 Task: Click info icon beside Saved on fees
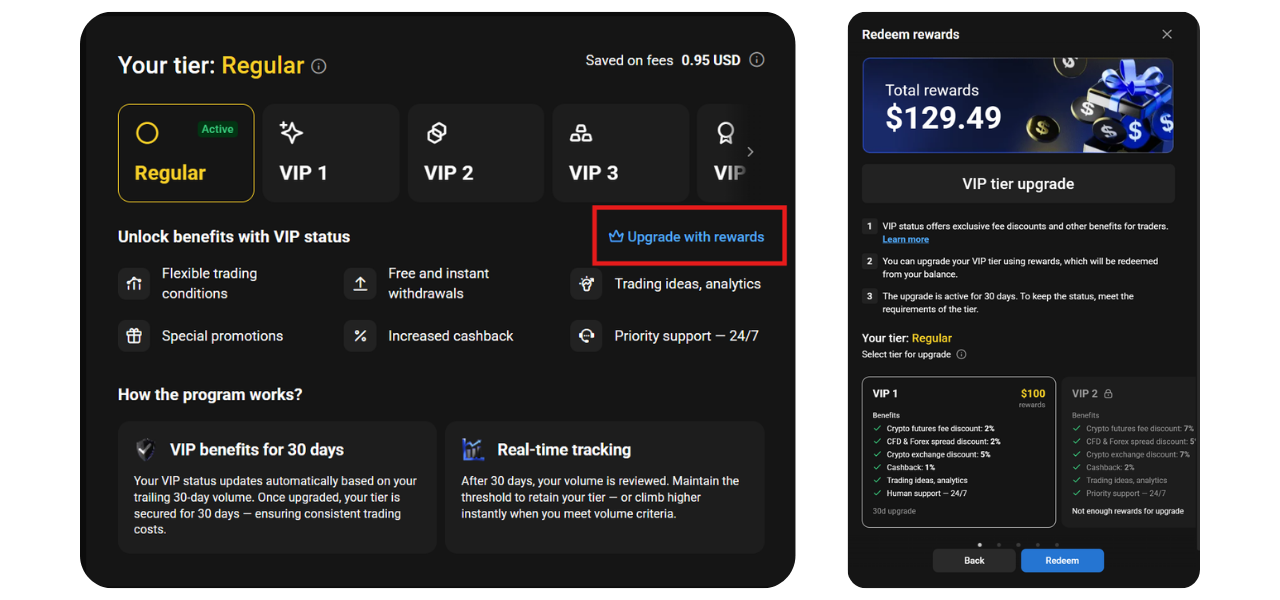pyautogui.click(x=757, y=60)
